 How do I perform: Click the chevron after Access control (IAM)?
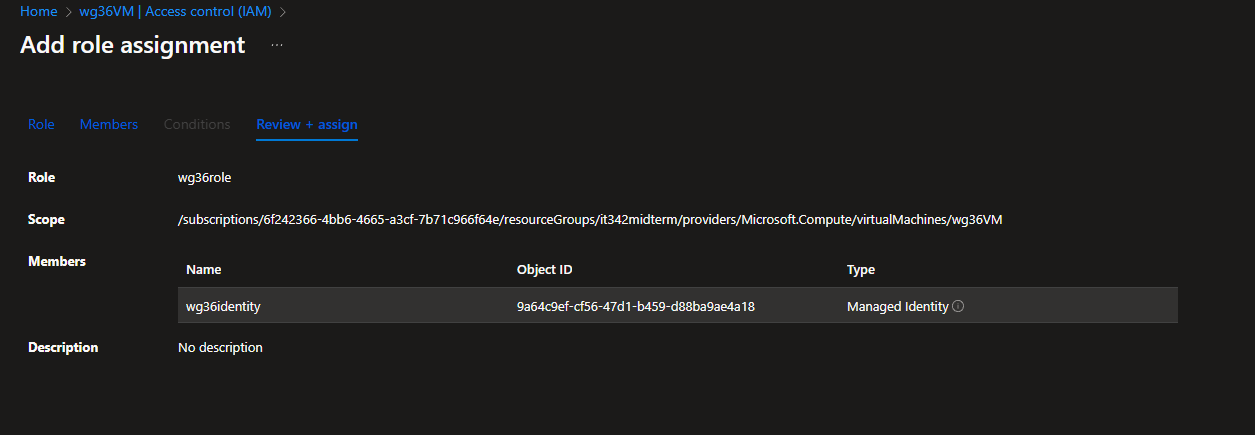[x=283, y=12]
